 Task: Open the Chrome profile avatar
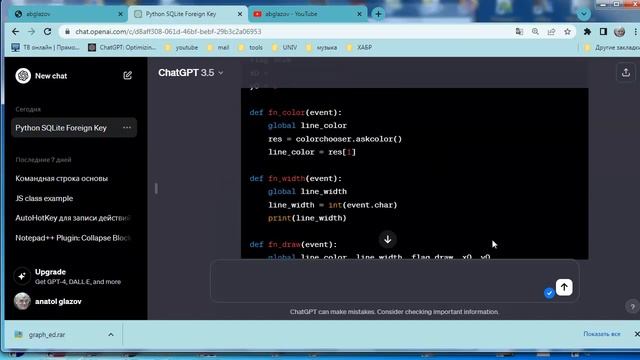620,31
